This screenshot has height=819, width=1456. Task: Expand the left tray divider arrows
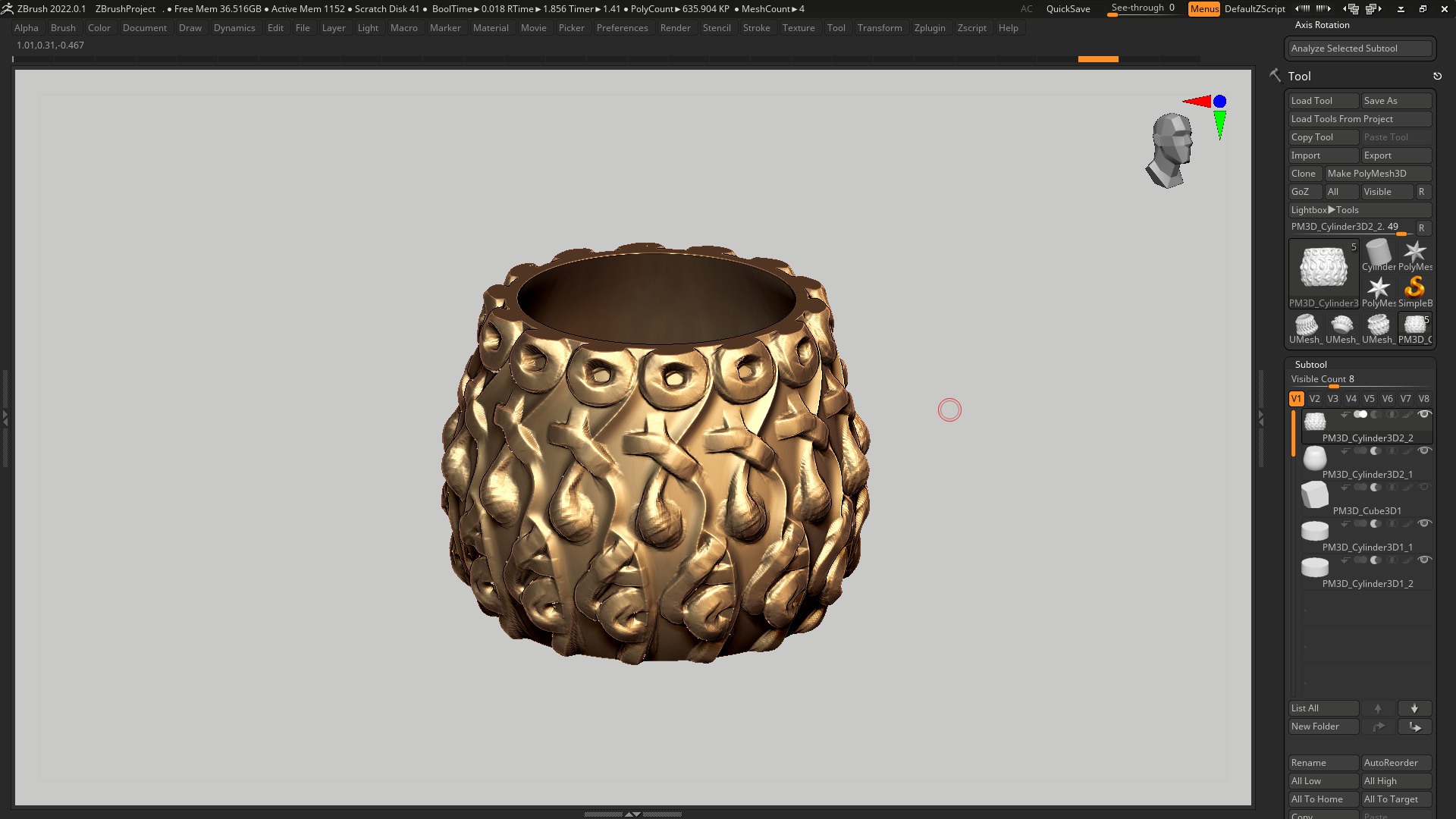[5, 418]
